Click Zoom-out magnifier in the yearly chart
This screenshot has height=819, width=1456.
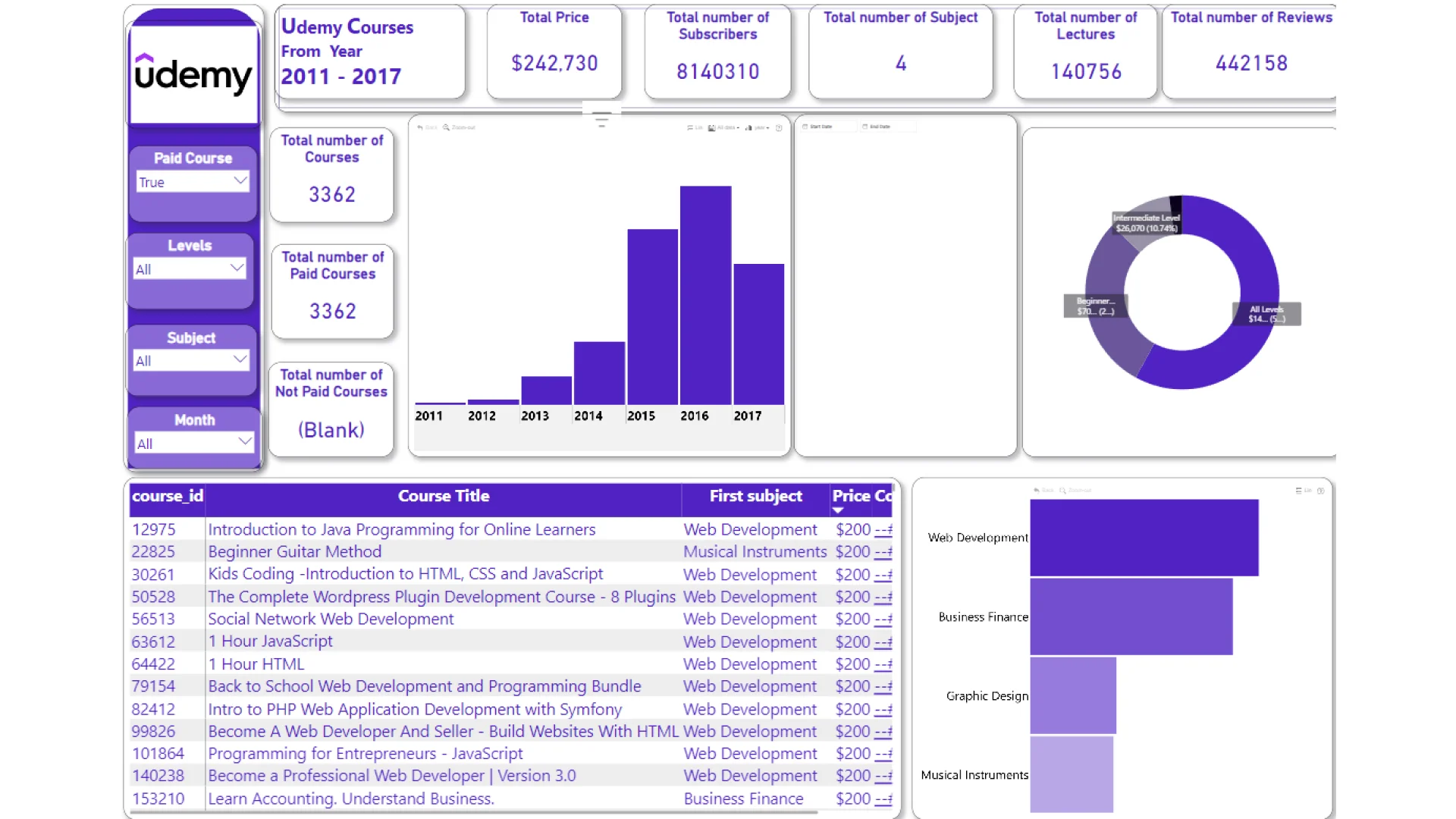(x=446, y=127)
